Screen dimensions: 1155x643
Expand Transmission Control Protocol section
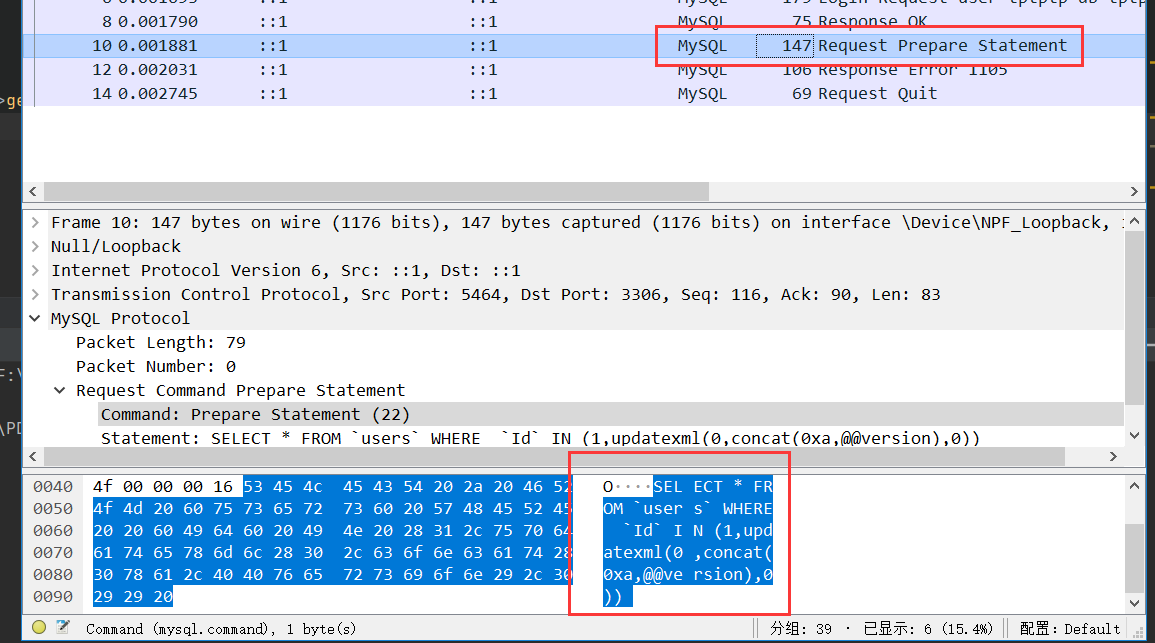(37, 294)
